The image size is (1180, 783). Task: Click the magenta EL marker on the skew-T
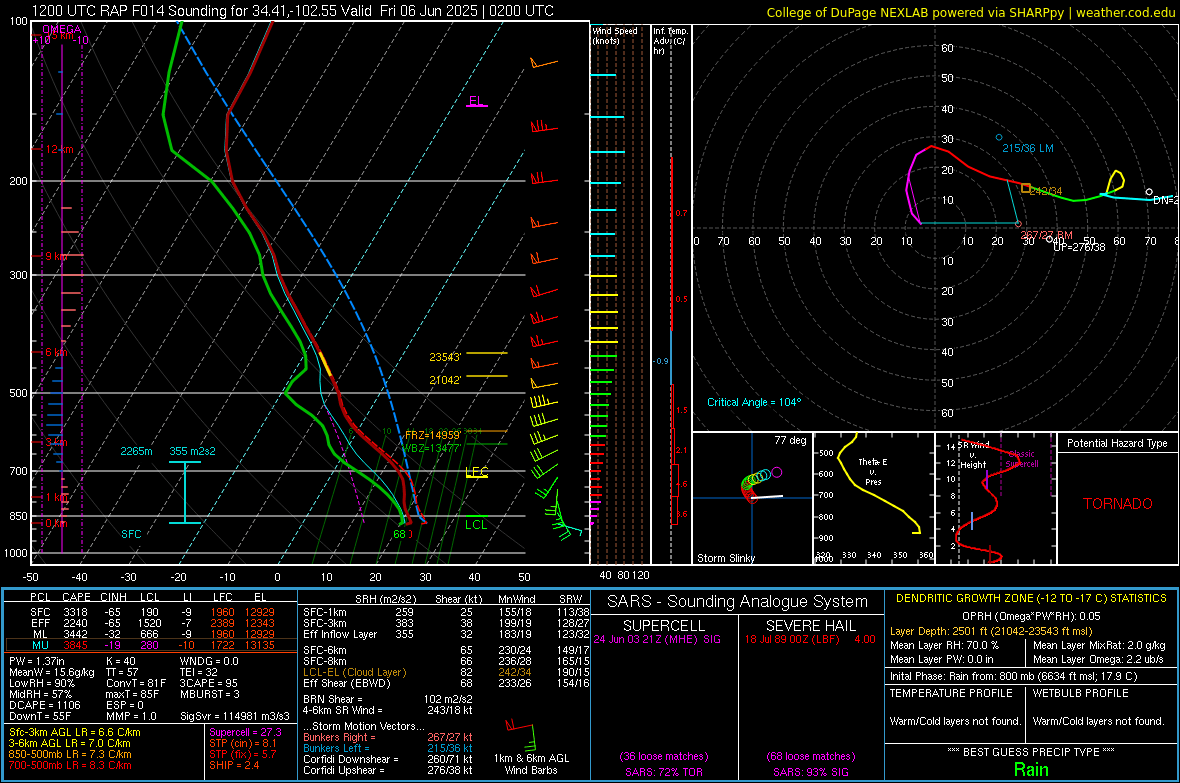click(x=476, y=101)
